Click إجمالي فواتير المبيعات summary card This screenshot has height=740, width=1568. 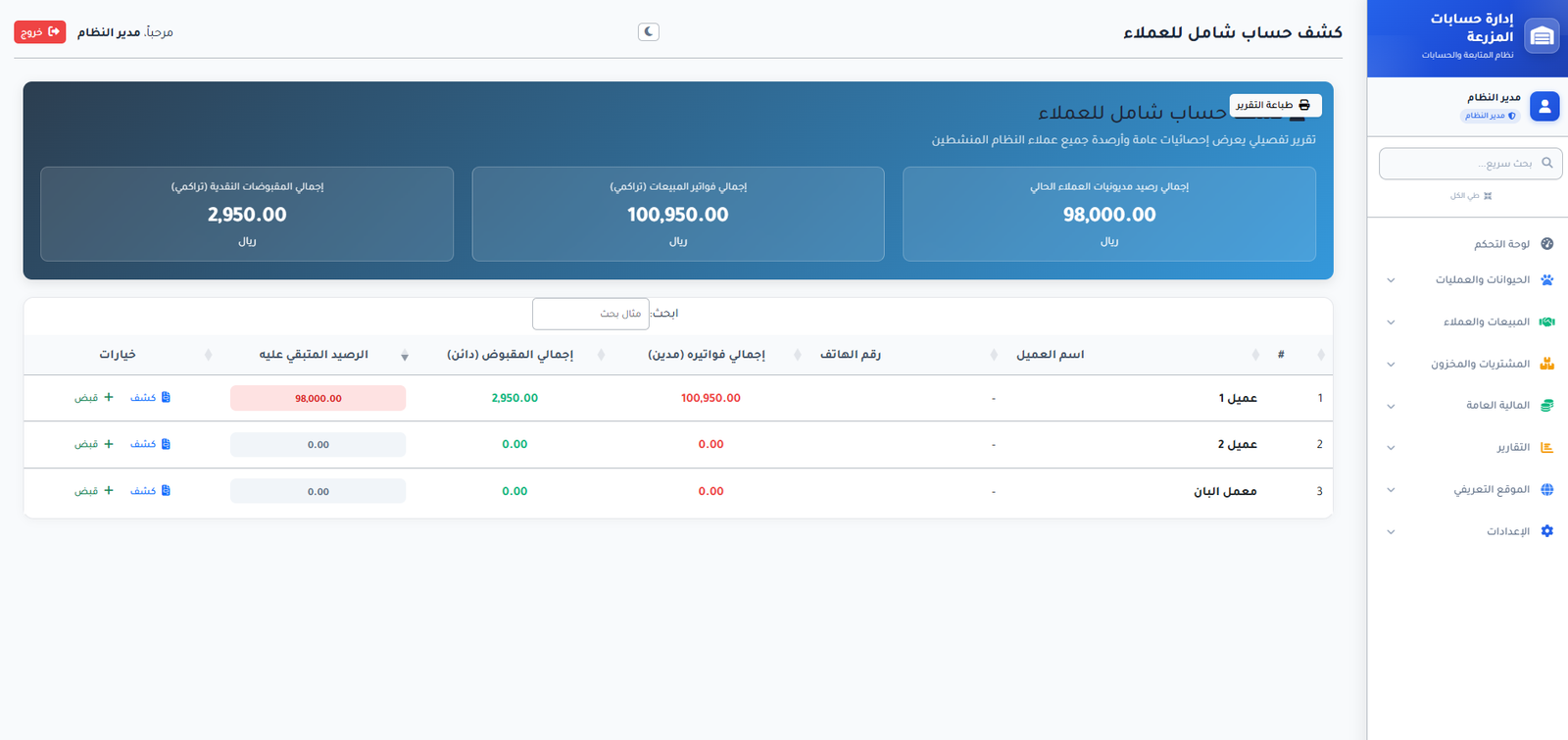(678, 214)
